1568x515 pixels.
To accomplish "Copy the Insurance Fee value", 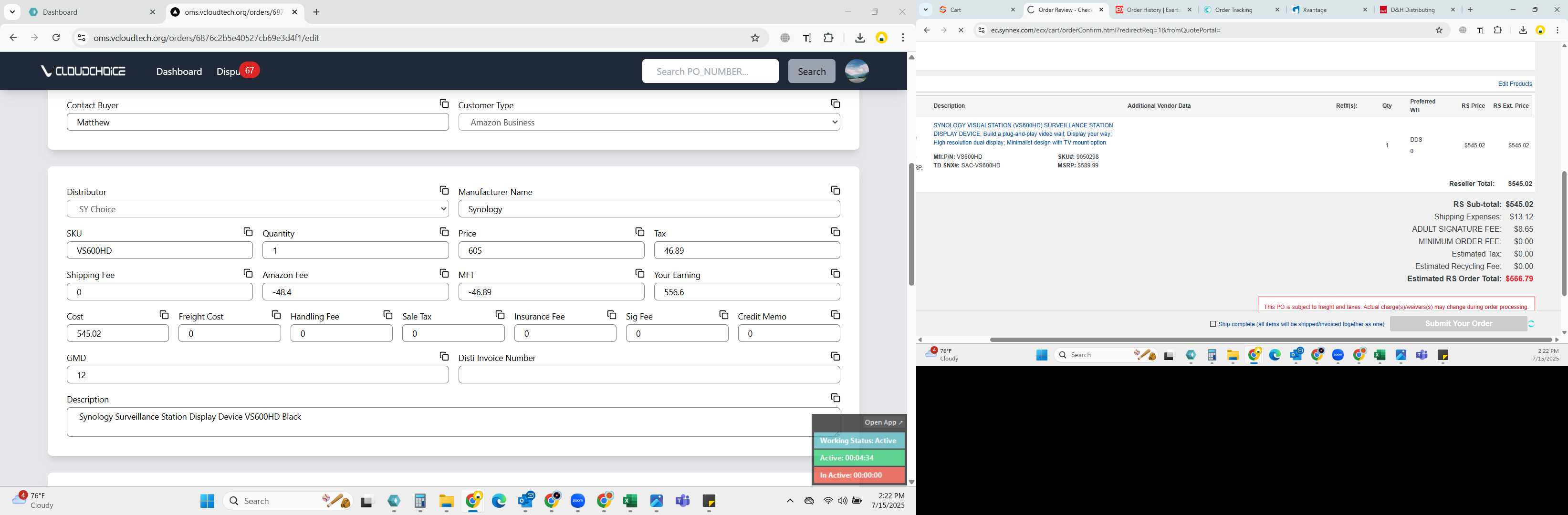I will pos(612,315).
